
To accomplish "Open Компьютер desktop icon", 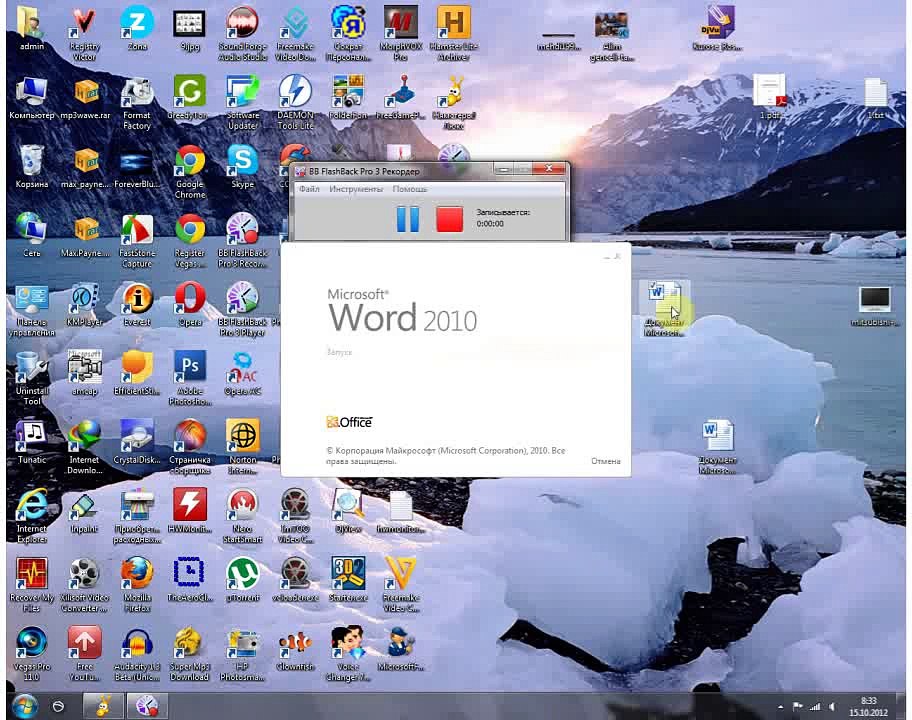I will 31,98.
